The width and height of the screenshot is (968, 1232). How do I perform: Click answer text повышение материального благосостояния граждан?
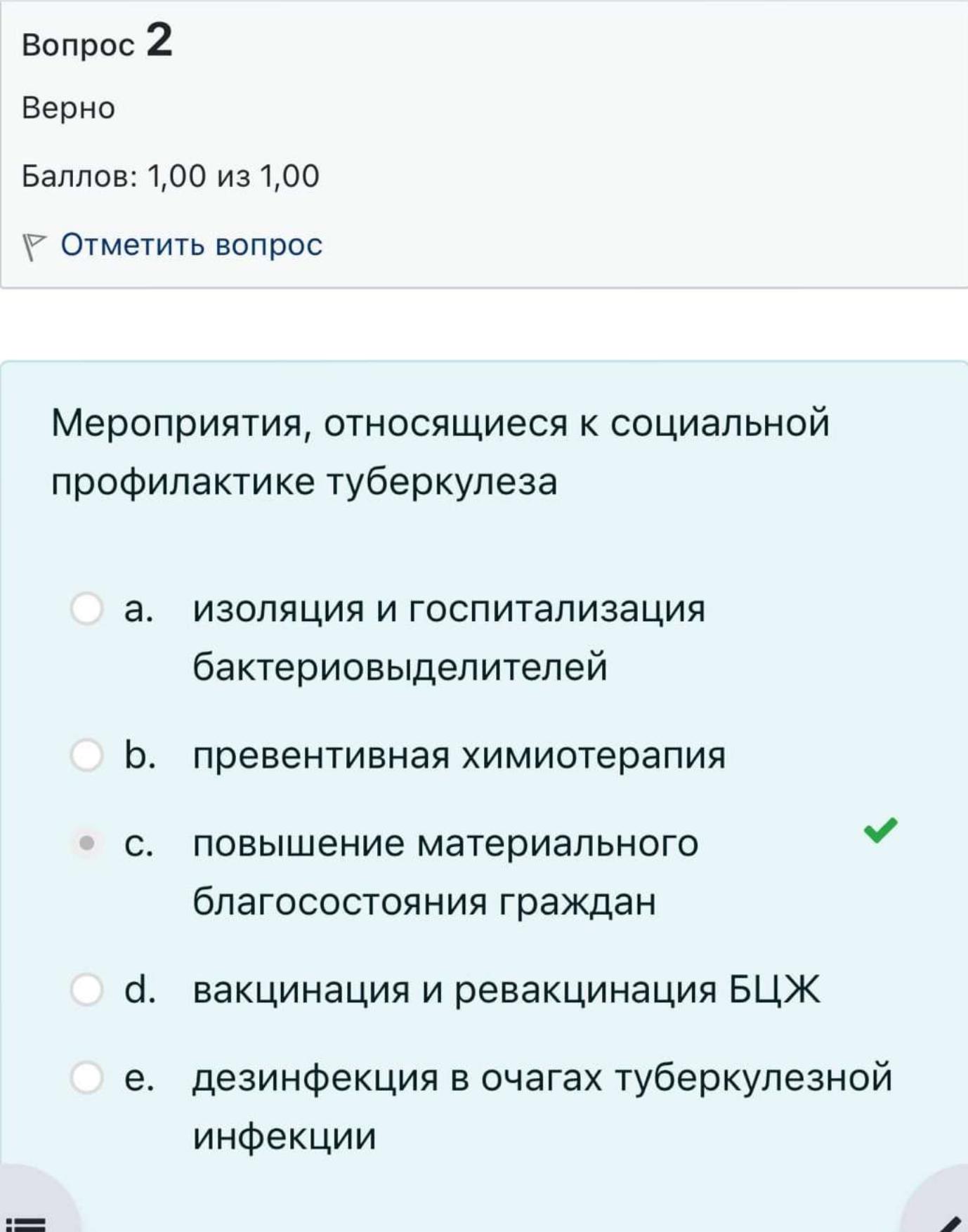445,872
